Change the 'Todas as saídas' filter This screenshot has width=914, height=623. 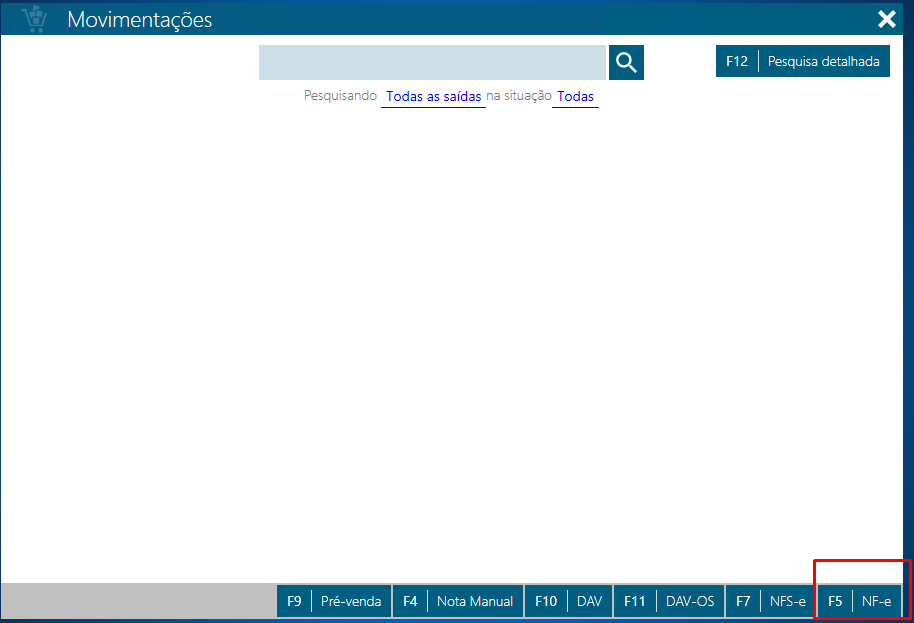point(433,97)
